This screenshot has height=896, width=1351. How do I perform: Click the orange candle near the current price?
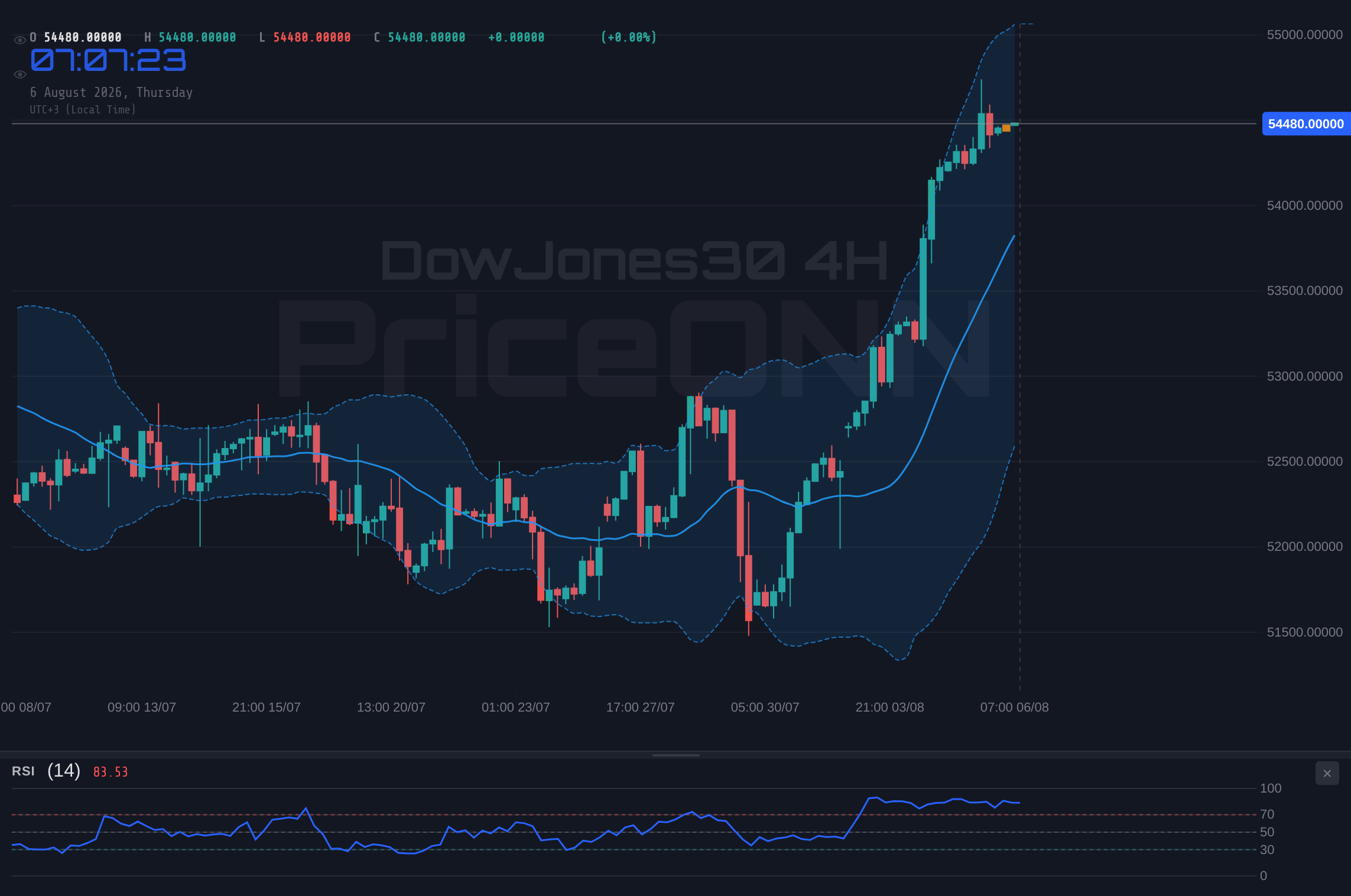pyautogui.click(x=1006, y=128)
